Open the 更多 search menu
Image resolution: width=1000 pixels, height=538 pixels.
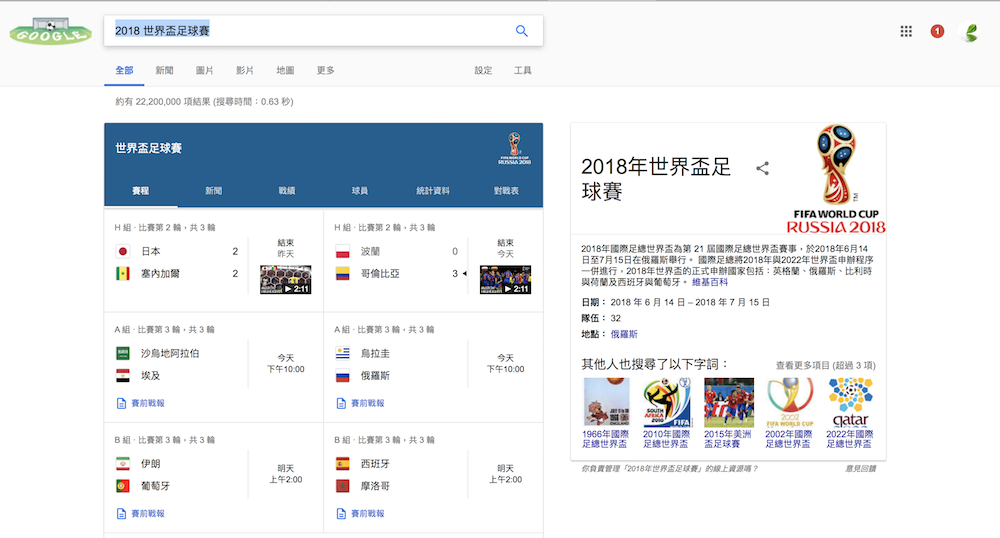325,70
